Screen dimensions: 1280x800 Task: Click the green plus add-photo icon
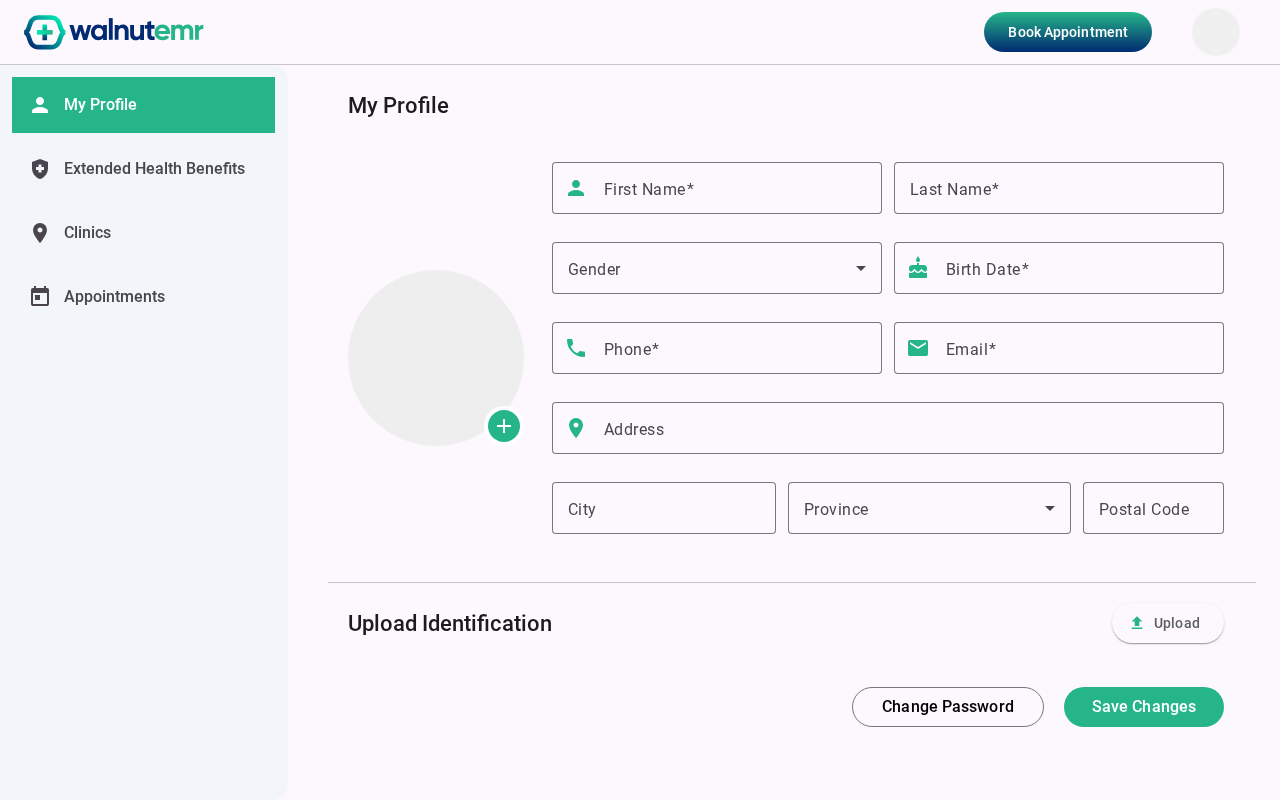pyautogui.click(x=504, y=426)
